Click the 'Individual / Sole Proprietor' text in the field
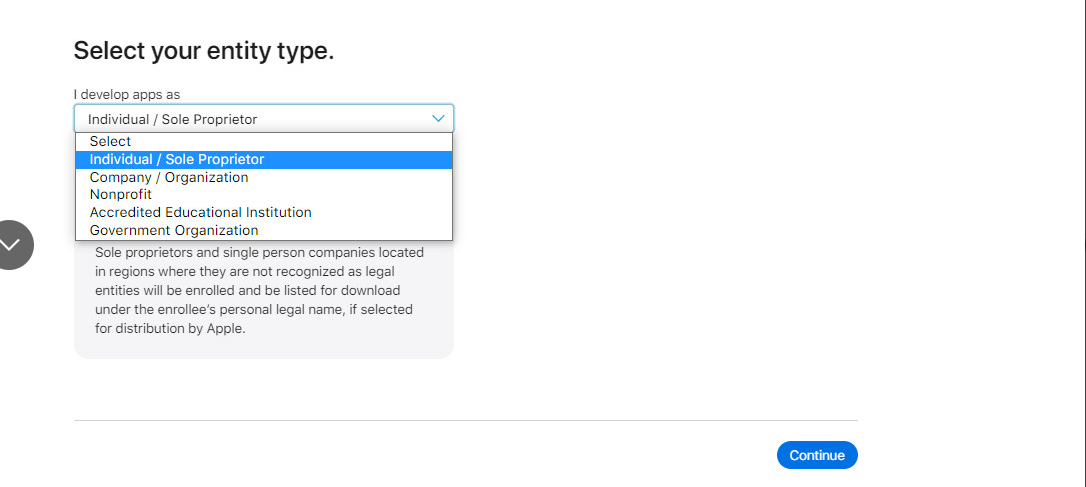1086x487 pixels. pyautogui.click(x=172, y=119)
